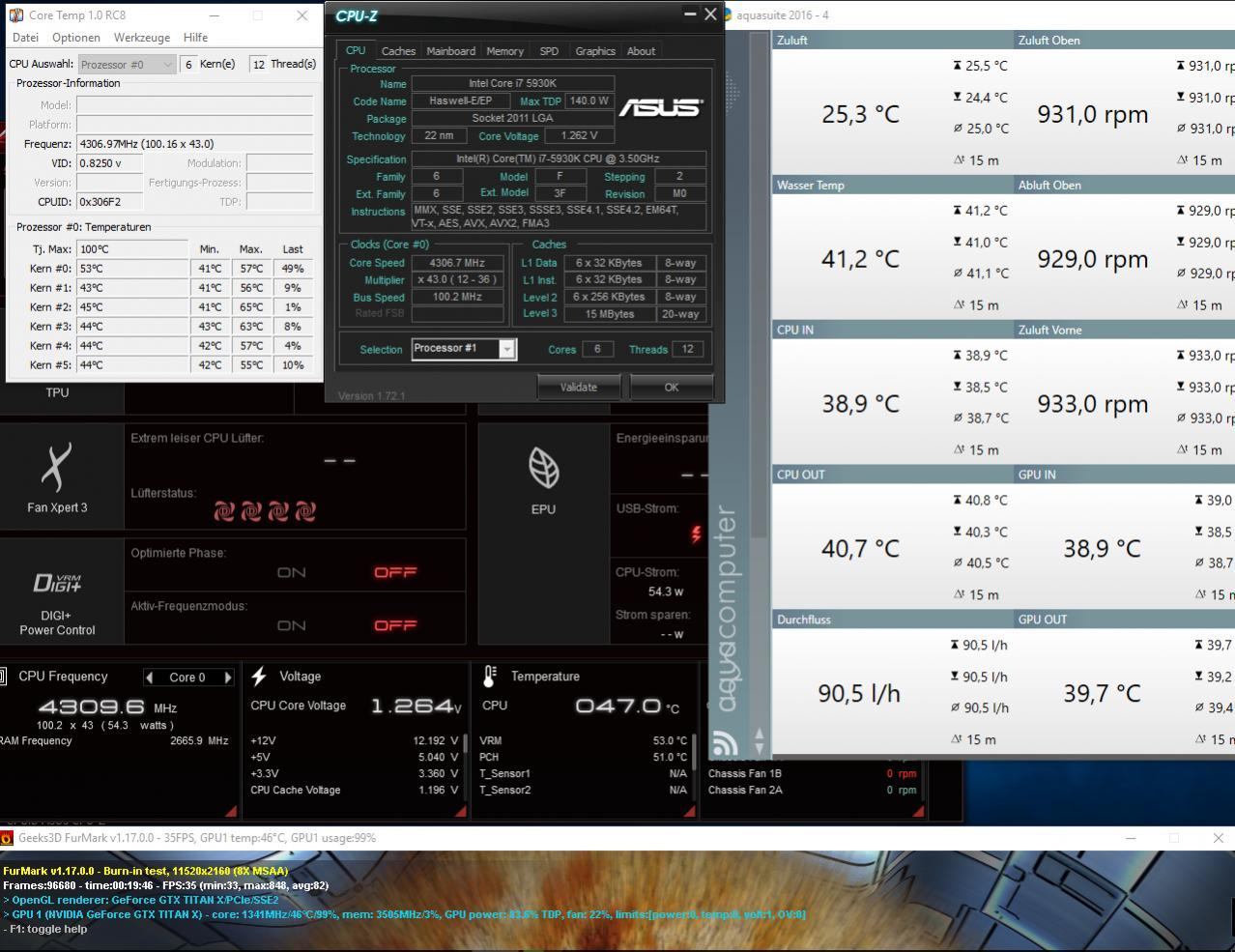Click the first red fan status icon
Image resolution: width=1235 pixels, height=952 pixels.
coord(225,510)
